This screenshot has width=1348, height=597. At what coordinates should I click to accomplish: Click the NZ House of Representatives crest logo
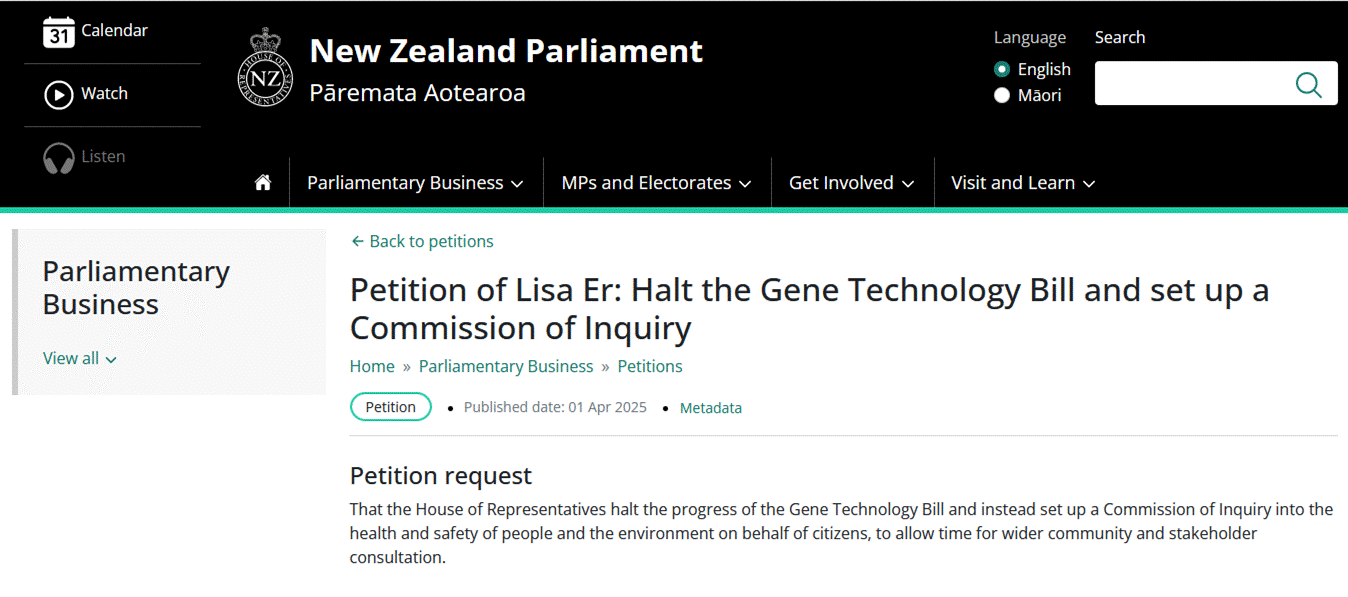[265, 67]
